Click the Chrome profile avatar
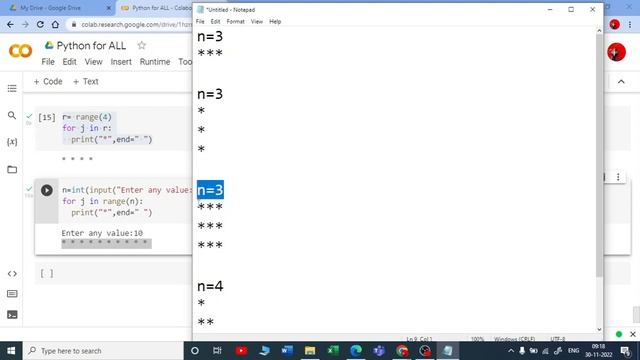The height and width of the screenshot is (360, 640). click(x=615, y=24)
